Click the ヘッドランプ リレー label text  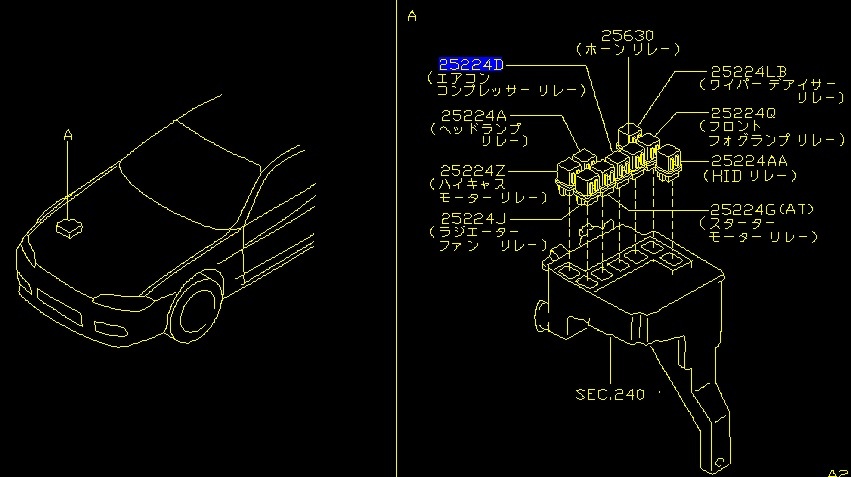tap(479, 135)
